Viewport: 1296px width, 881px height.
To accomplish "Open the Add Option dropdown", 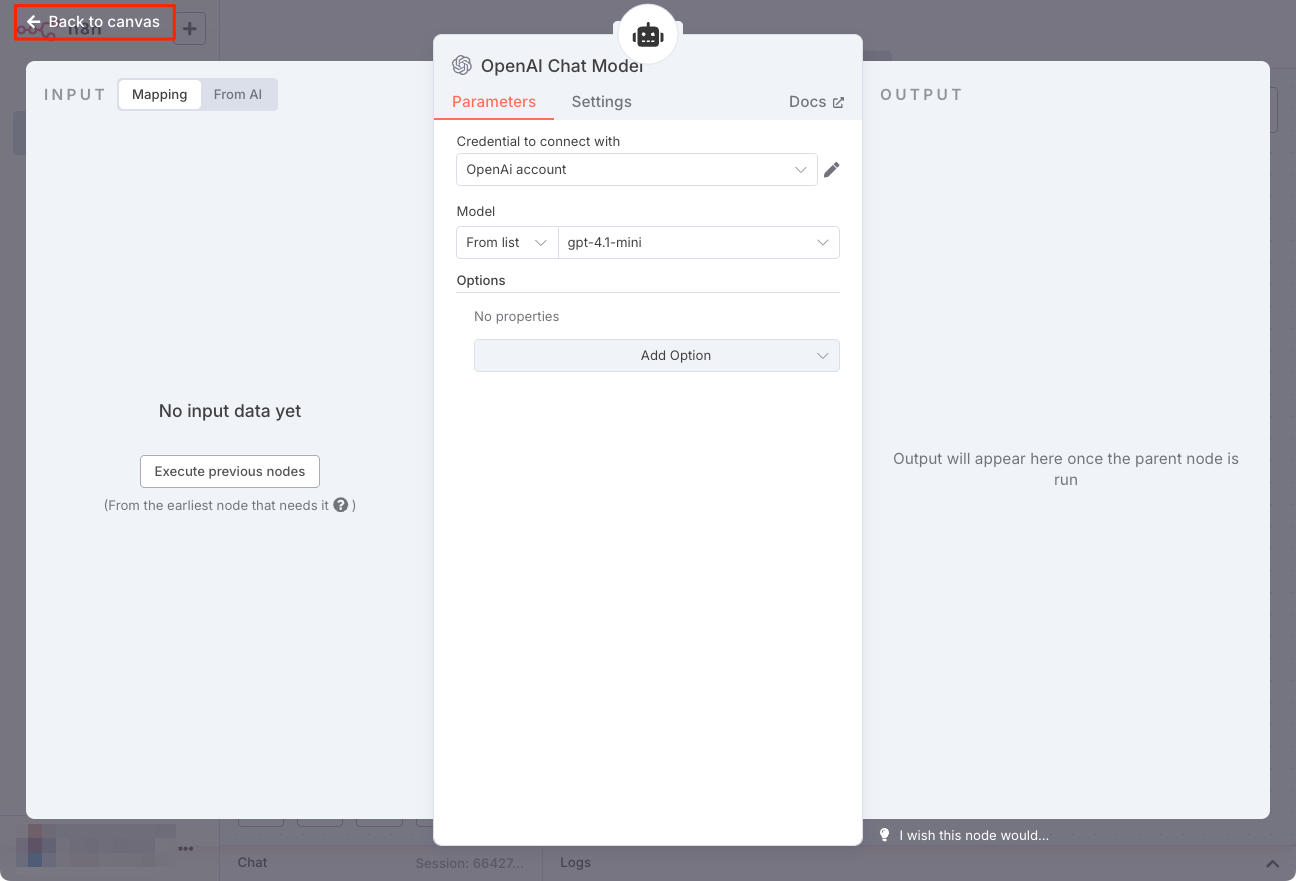I will tap(657, 356).
